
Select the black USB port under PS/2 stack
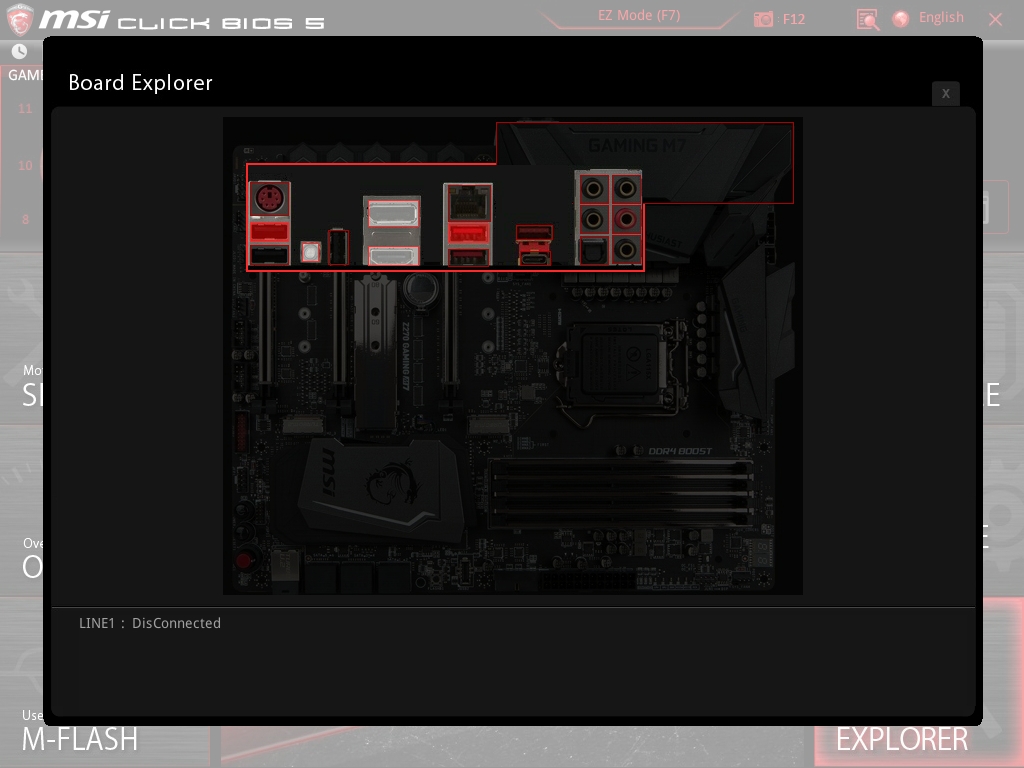269,255
